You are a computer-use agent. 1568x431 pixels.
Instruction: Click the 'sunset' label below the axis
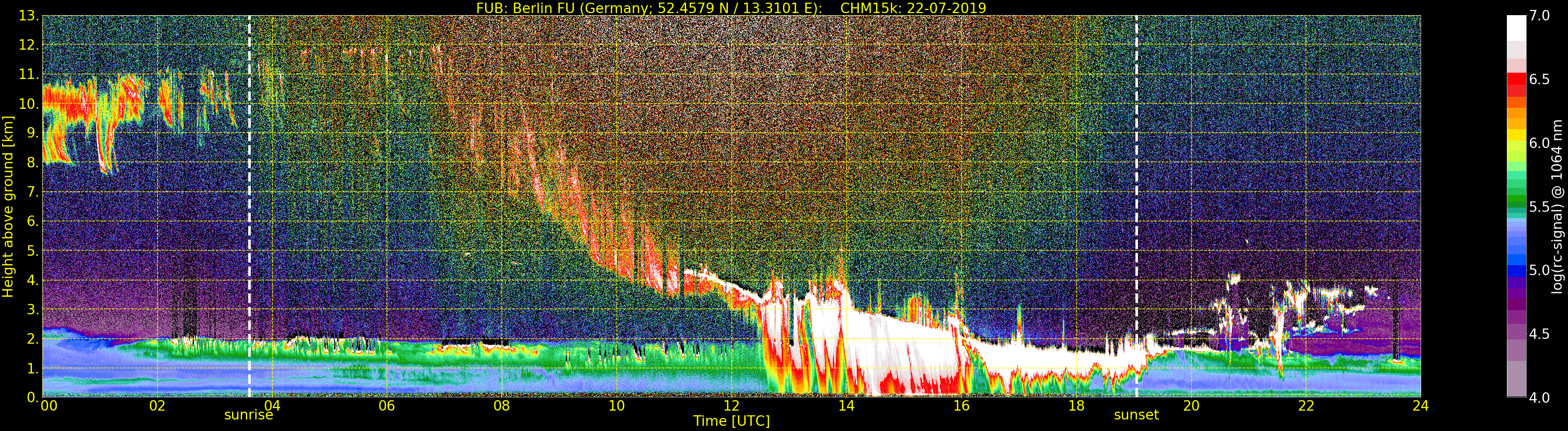pos(1136,415)
